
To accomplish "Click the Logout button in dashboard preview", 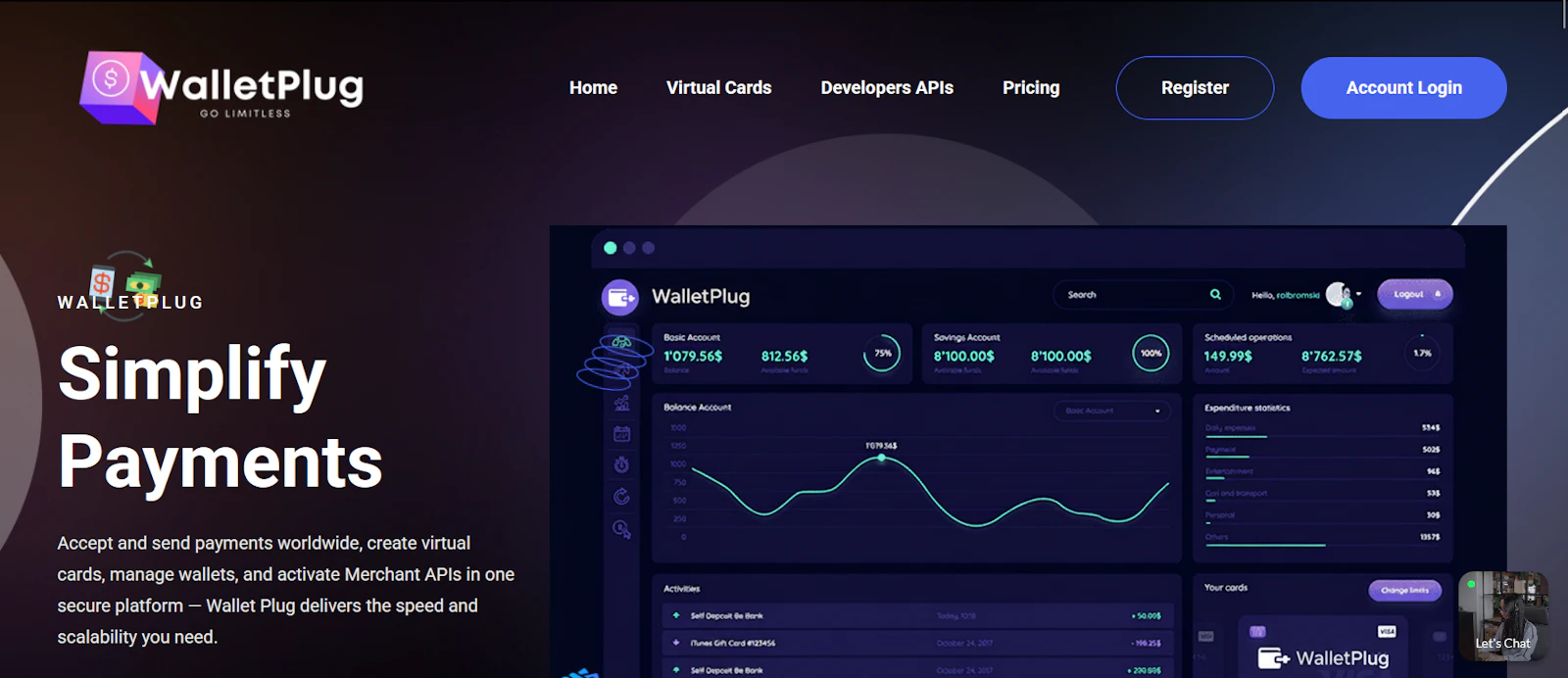I will [1415, 294].
